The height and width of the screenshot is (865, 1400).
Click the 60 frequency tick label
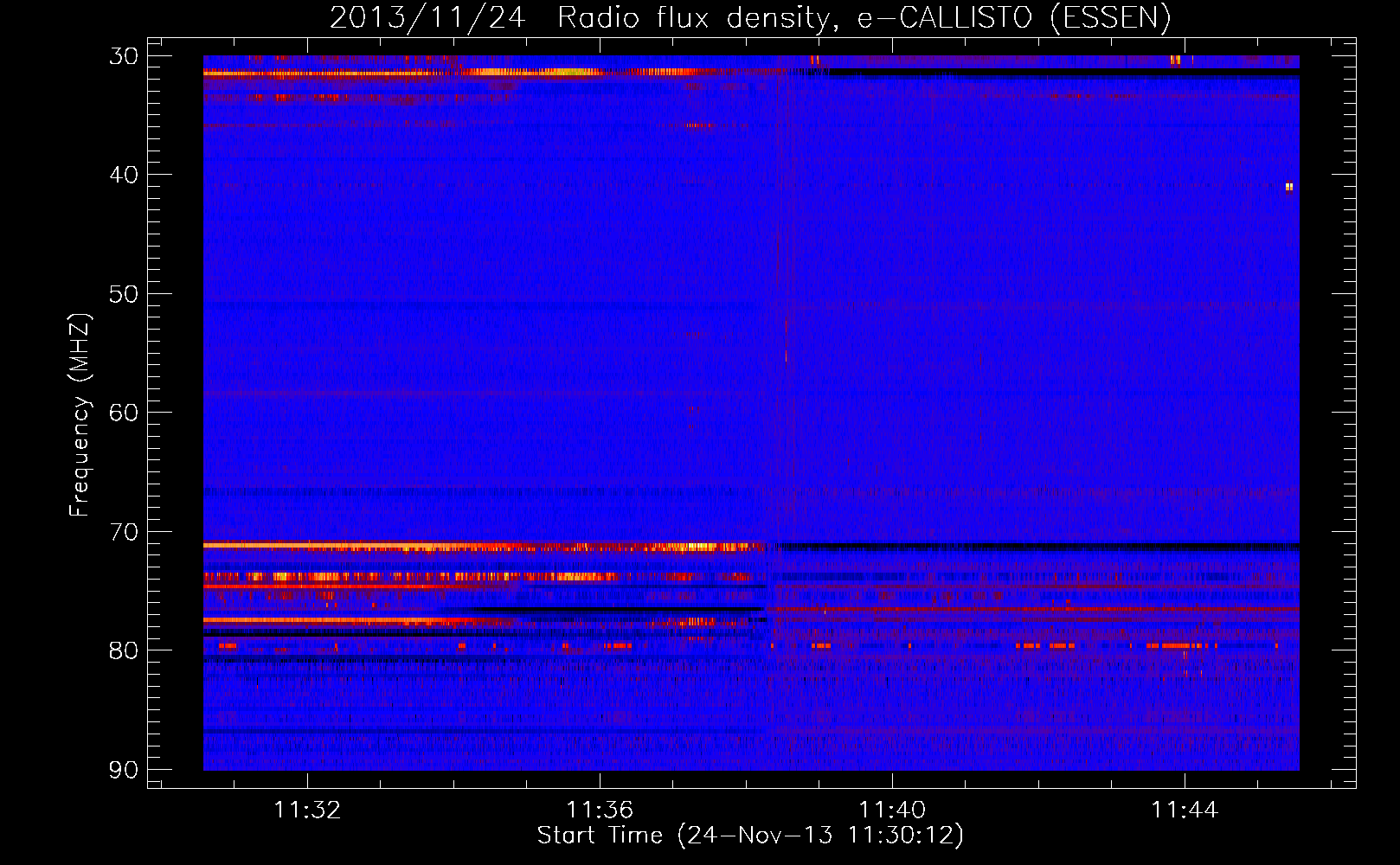pyautogui.click(x=123, y=413)
